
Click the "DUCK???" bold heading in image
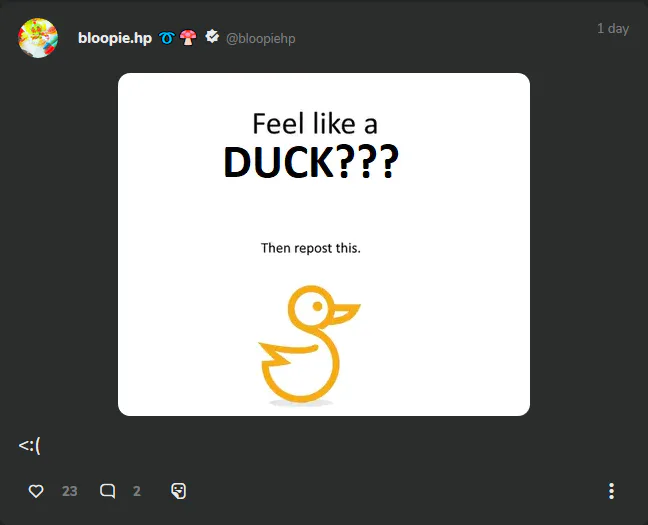[311, 162]
